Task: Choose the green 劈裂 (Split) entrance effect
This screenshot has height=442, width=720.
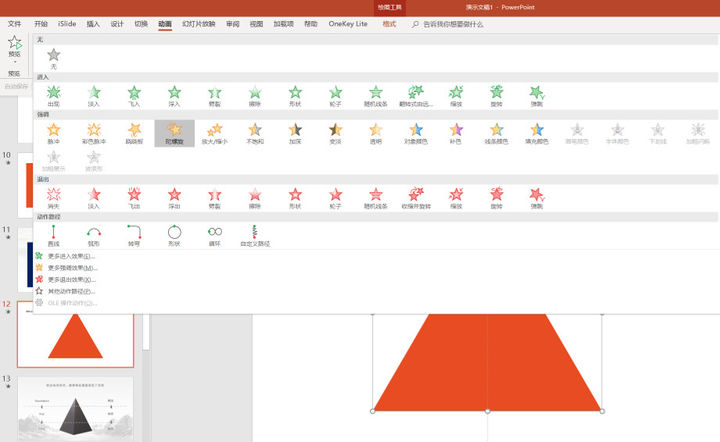Action: tap(214, 96)
